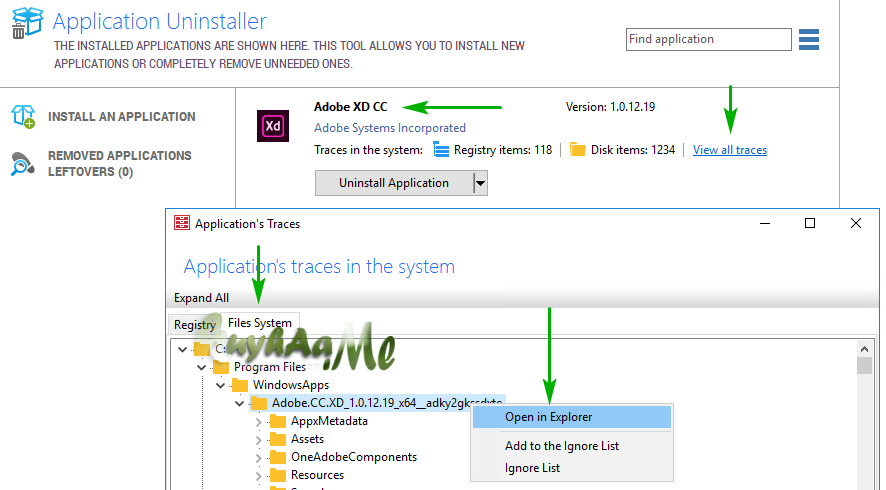Collapse the Adobe.CC.XD folder node
This screenshot has height=490, width=886.
click(x=240, y=404)
